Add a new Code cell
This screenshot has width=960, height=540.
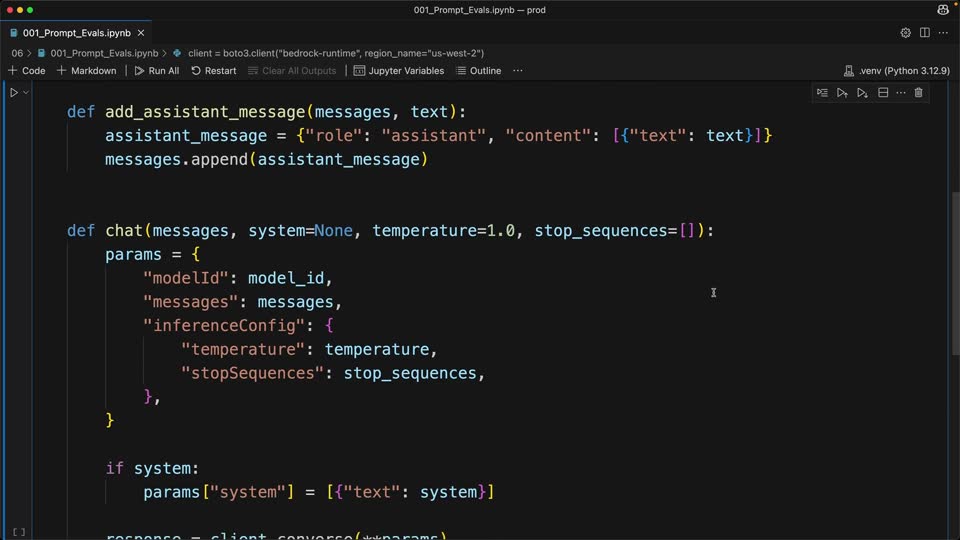[x=27, y=71]
